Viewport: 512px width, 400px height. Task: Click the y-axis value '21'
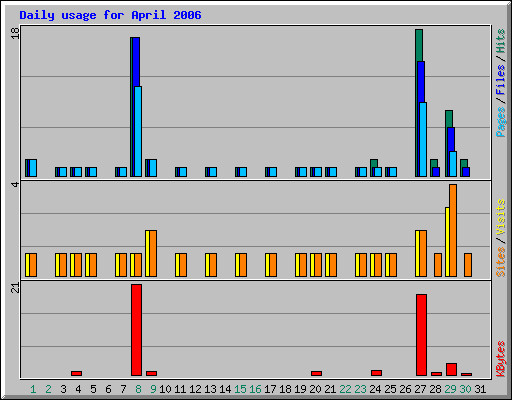pos(15,288)
